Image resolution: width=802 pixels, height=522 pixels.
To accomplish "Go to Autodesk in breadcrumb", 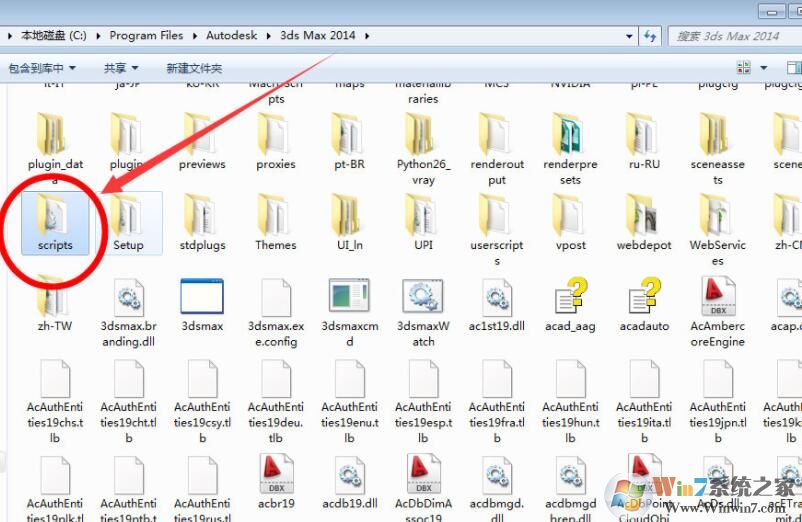I will point(232,35).
